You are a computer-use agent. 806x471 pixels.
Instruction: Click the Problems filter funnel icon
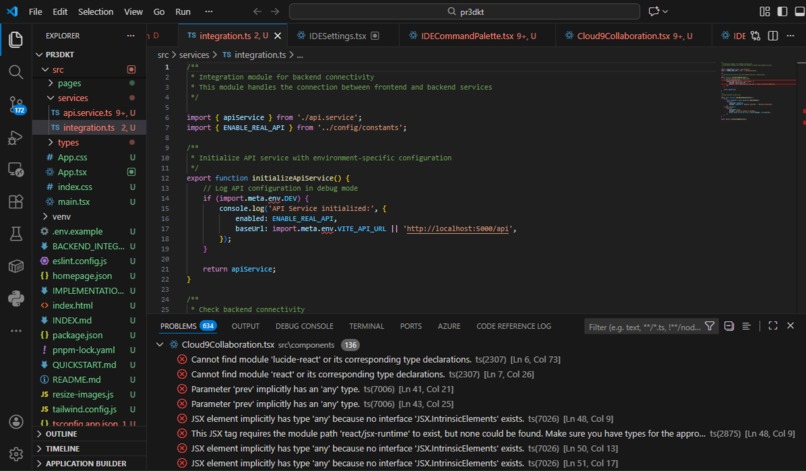tap(709, 326)
